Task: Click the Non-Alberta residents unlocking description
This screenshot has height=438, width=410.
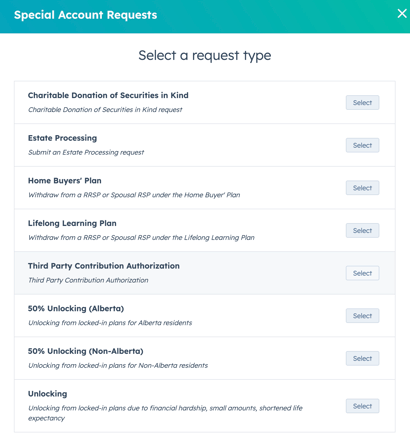Action: coord(118,365)
